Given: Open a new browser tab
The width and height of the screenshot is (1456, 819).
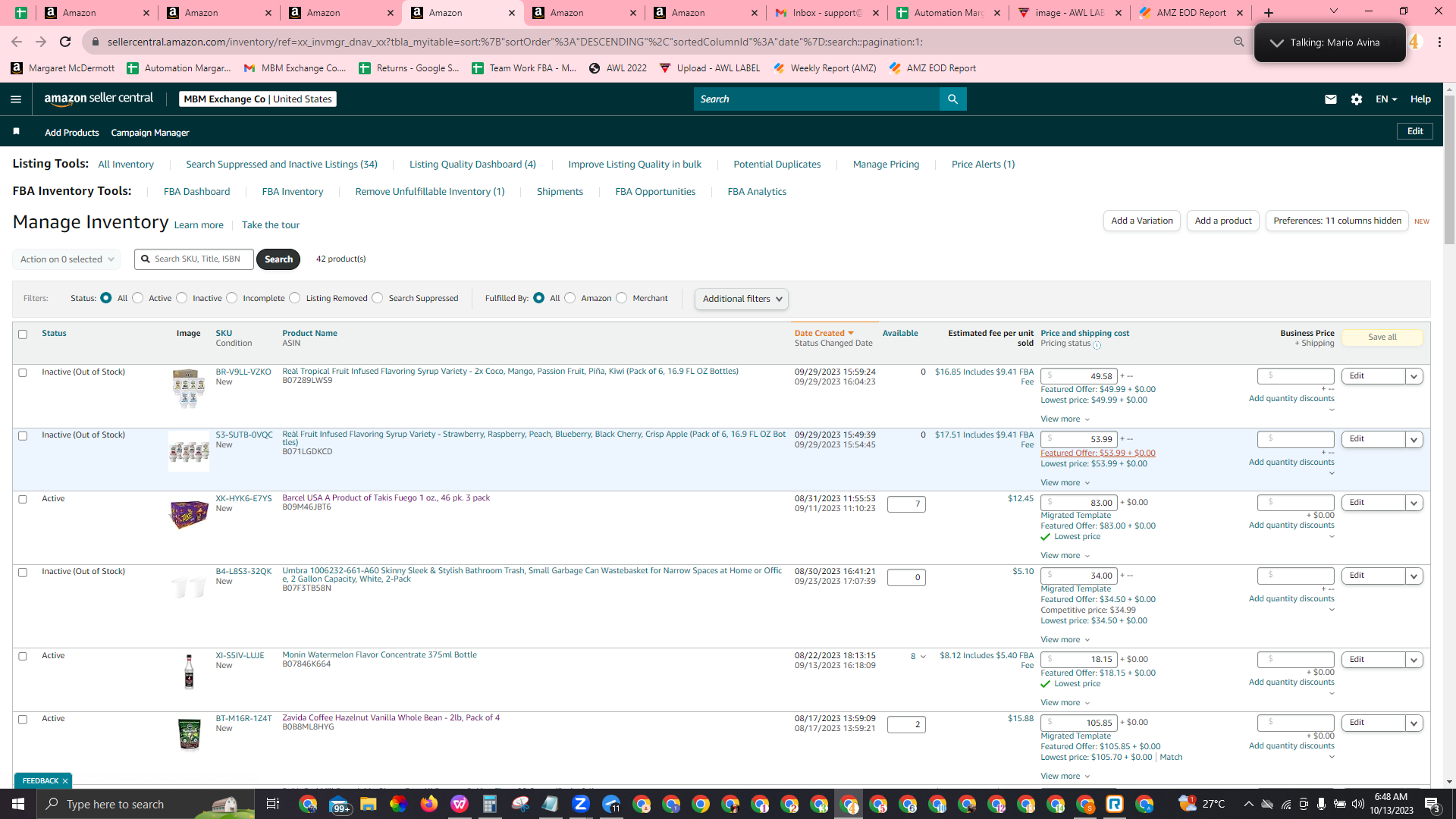Looking at the screenshot, I should (x=1269, y=13).
